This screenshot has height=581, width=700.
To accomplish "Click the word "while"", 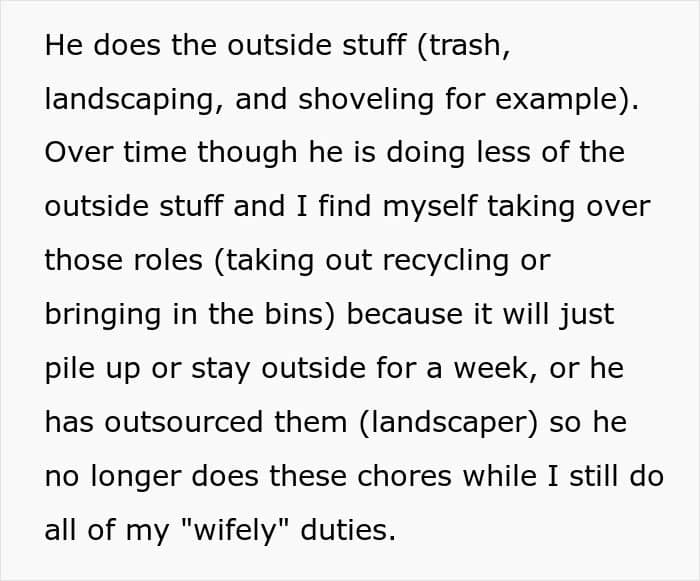I will pyautogui.click(x=500, y=477).
